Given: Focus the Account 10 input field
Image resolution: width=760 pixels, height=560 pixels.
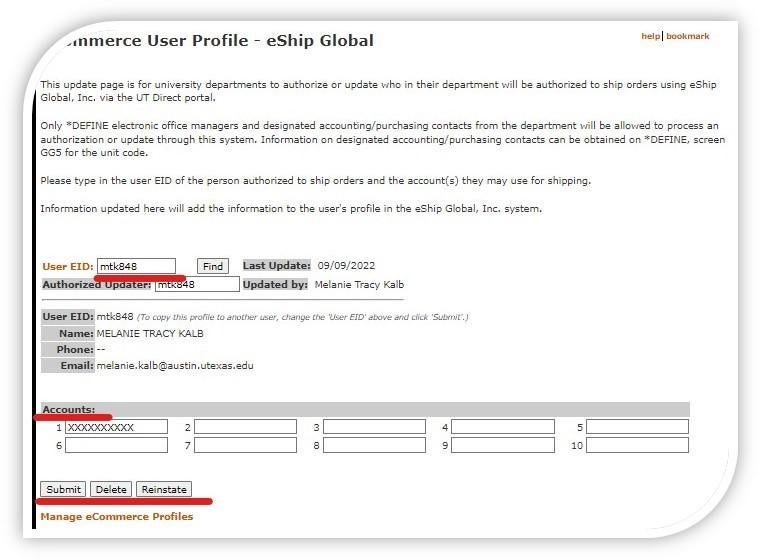Looking at the screenshot, I should tap(637, 446).
